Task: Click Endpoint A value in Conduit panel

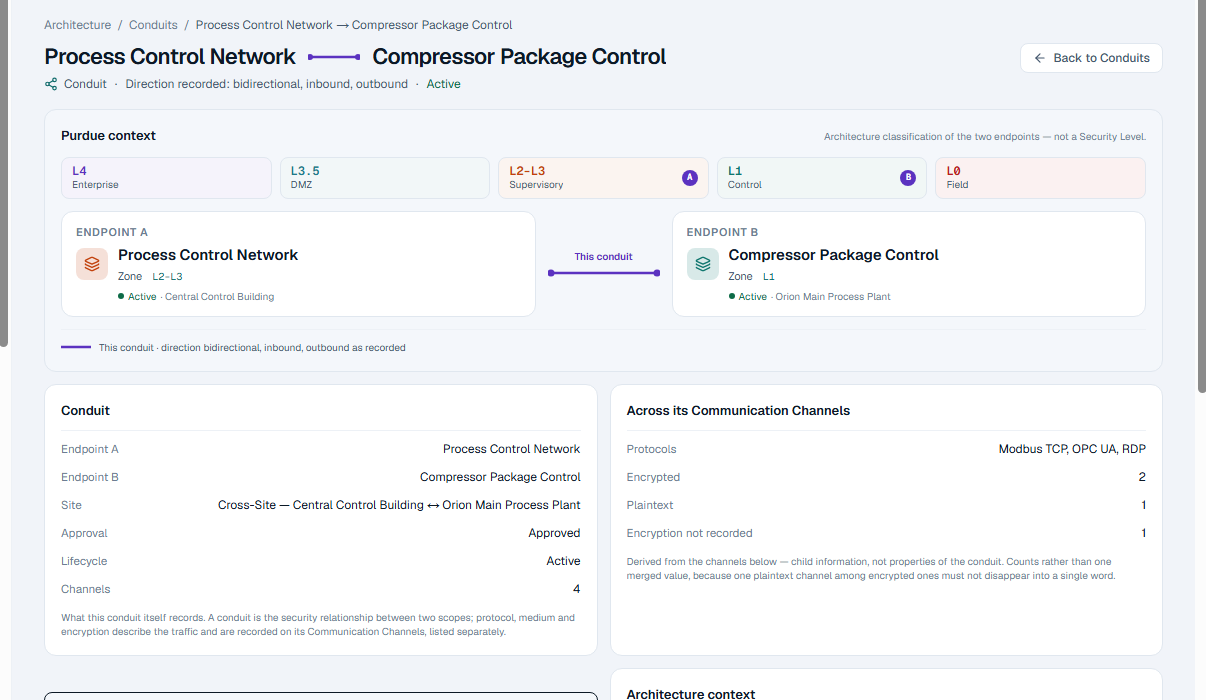Action: click(x=511, y=449)
